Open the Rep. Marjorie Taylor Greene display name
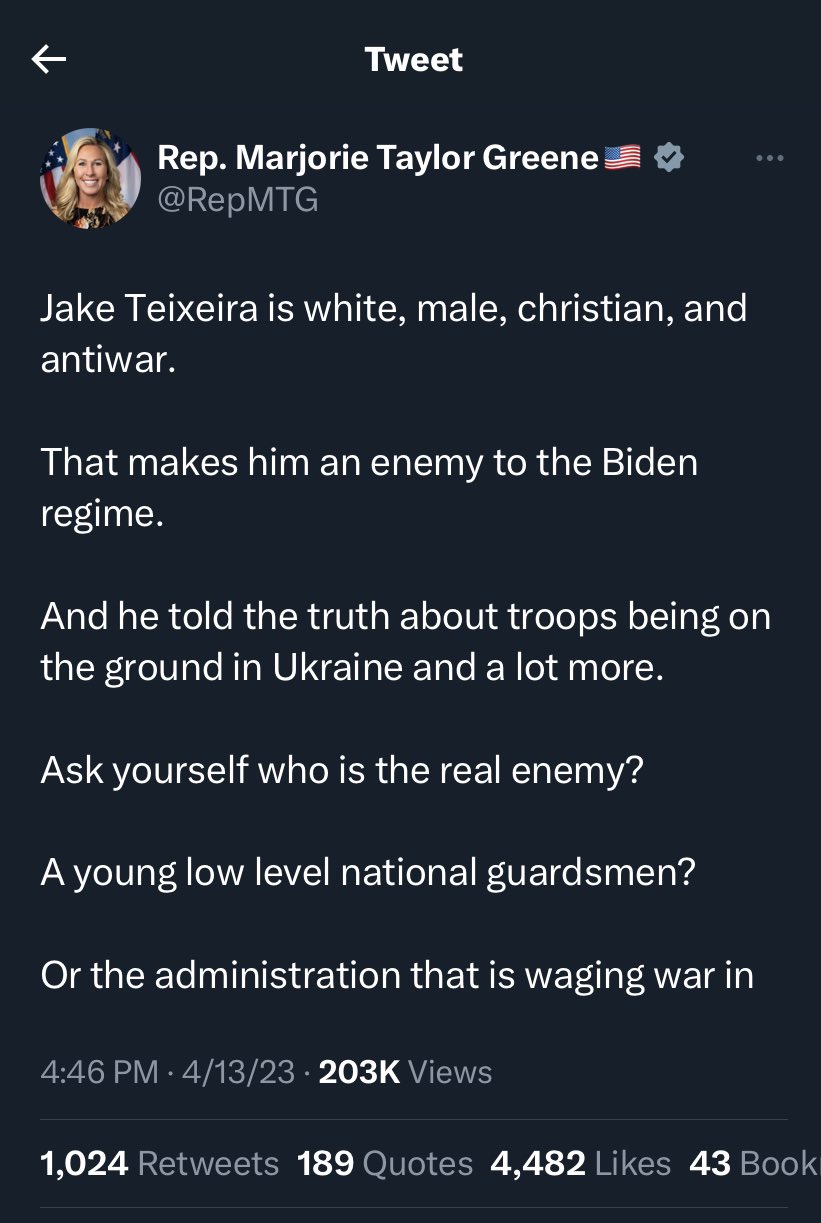Screen dimensions: 821x1223 coord(378,157)
